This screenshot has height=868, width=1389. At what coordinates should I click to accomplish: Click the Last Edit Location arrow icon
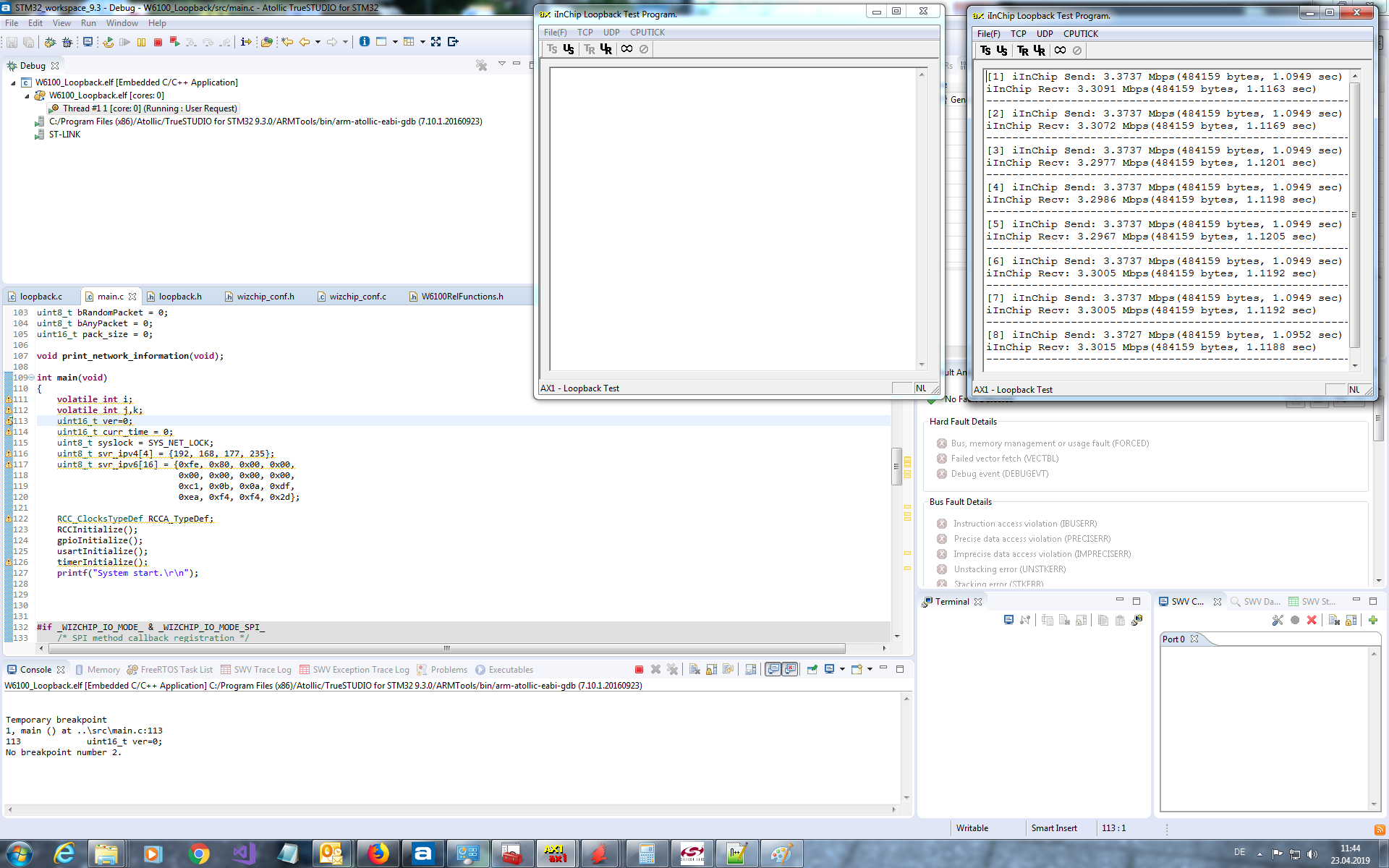pos(287,42)
